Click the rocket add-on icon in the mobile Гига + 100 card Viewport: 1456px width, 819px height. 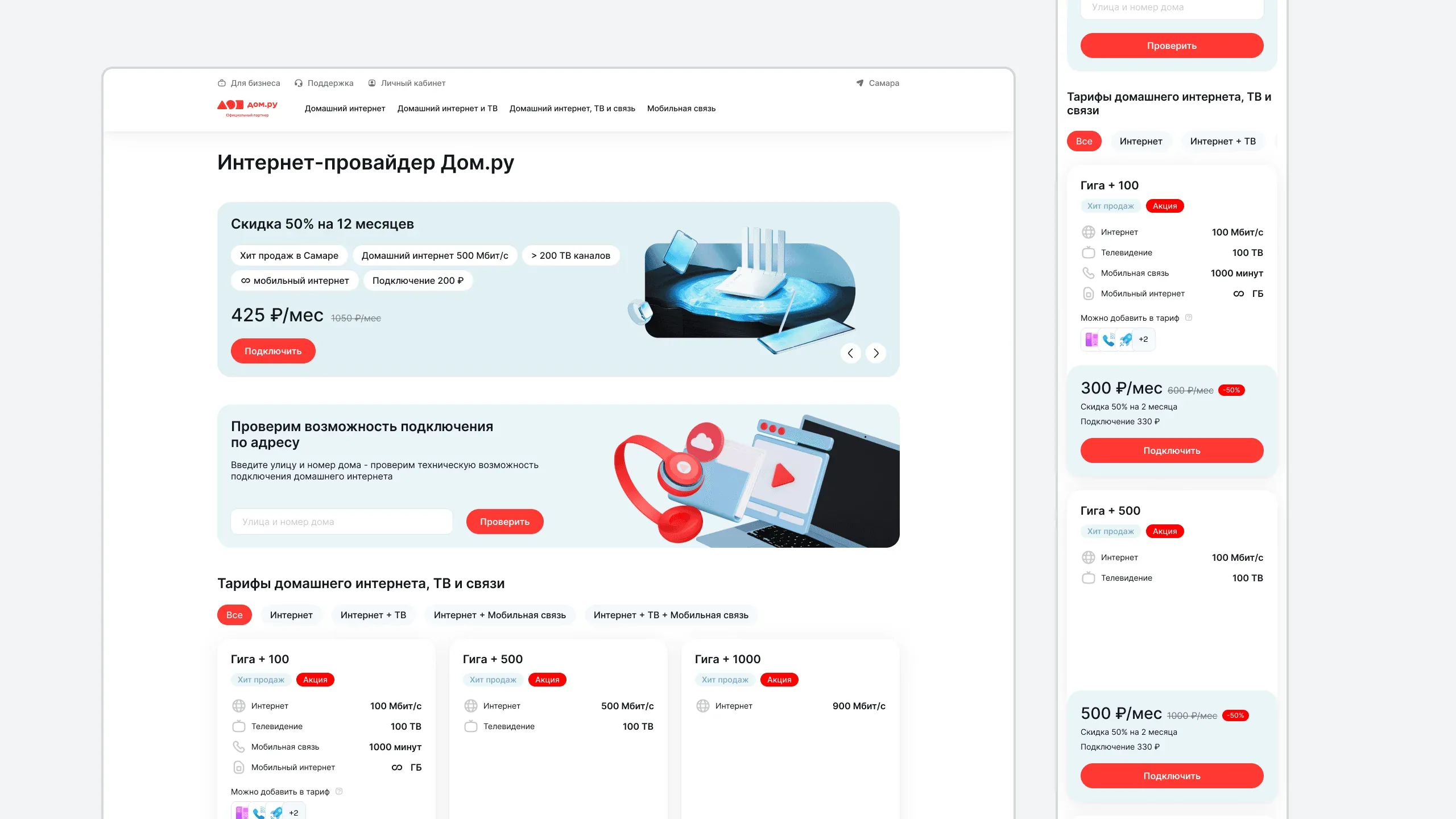[x=1126, y=340]
